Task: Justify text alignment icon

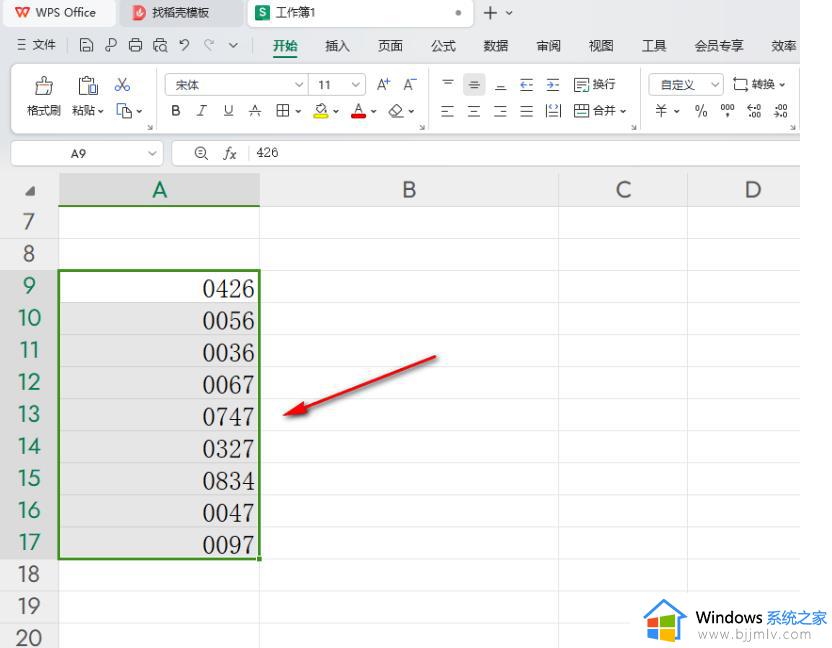Action: coord(526,111)
